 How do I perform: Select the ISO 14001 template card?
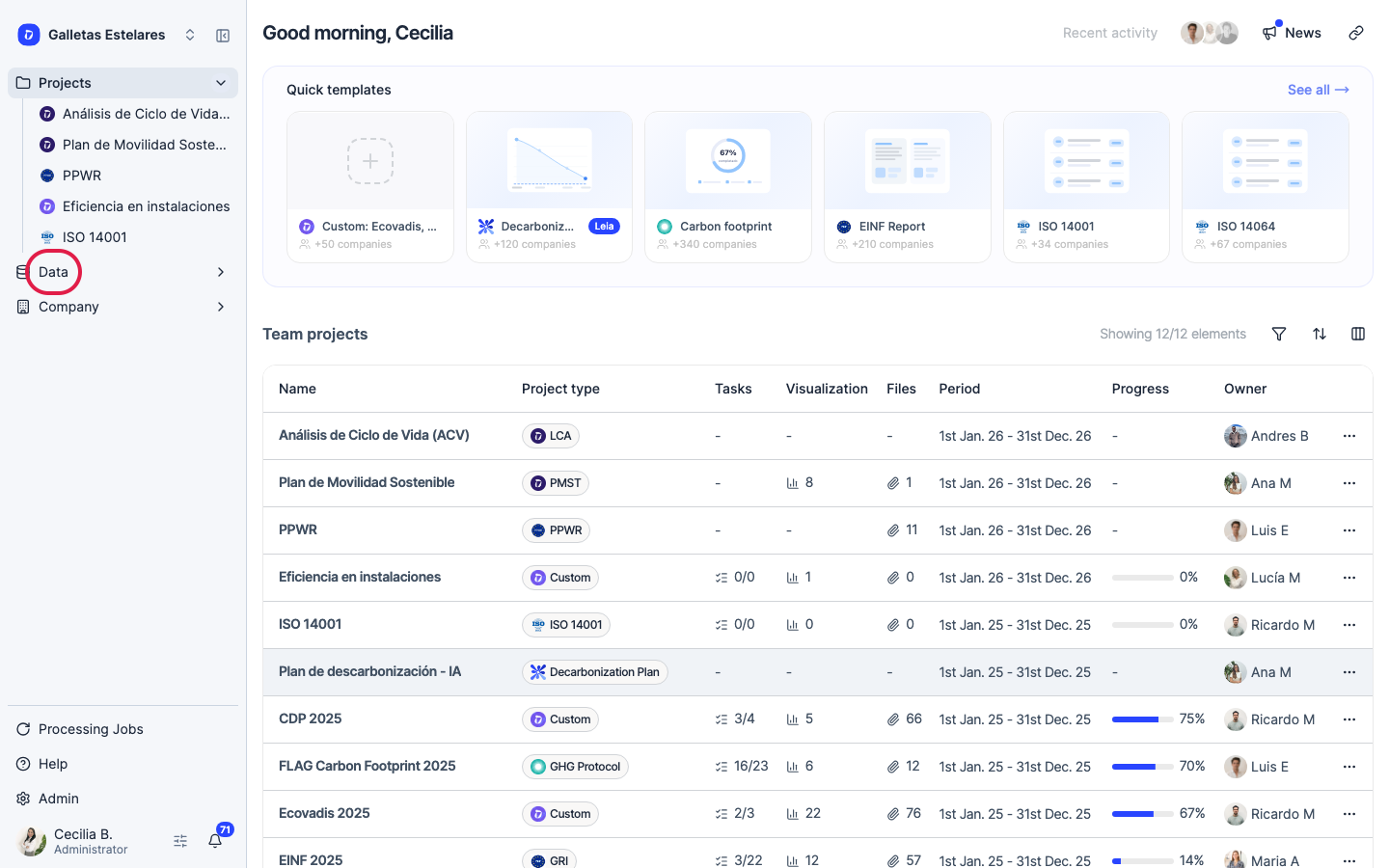tap(1086, 187)
